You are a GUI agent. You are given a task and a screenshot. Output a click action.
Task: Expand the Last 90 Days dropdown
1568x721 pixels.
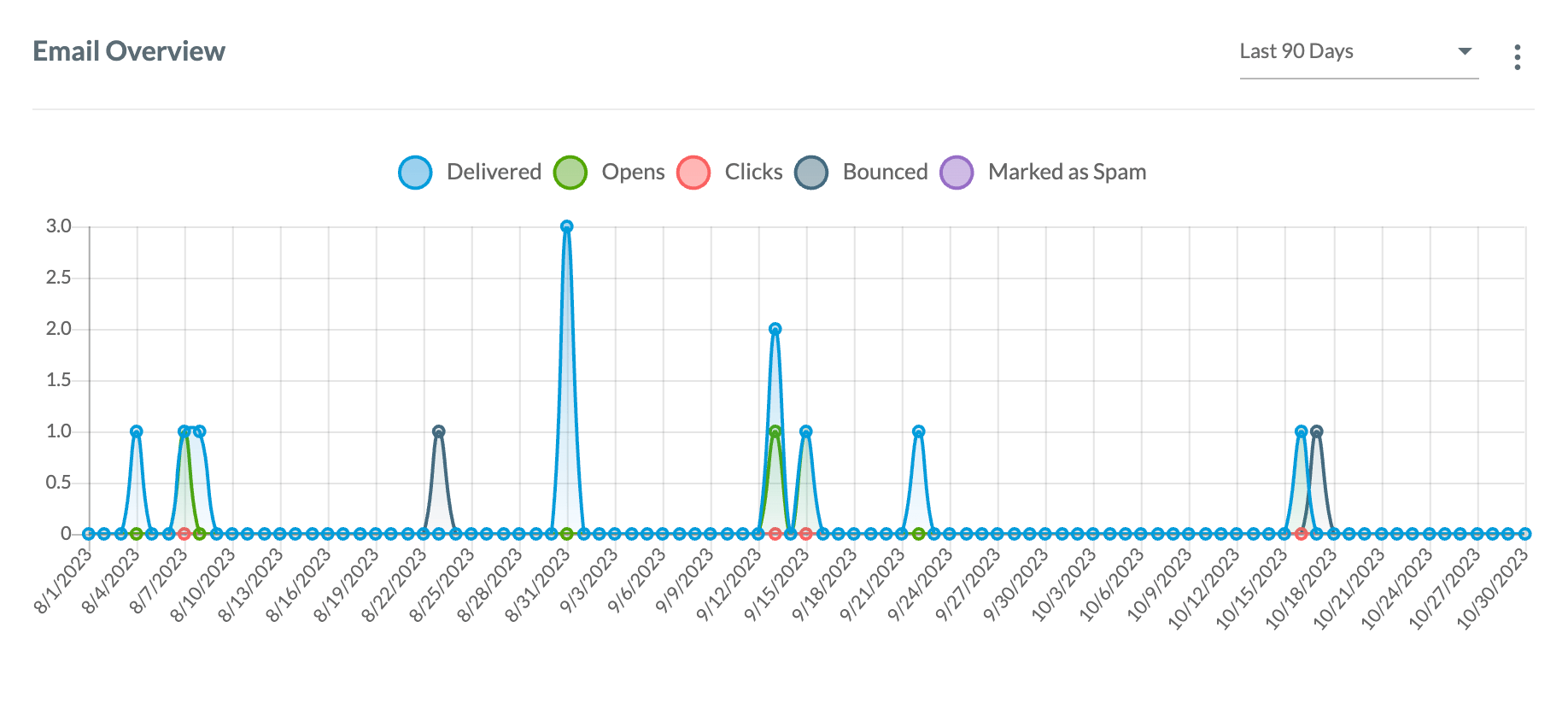click(x=1358, y=52)
